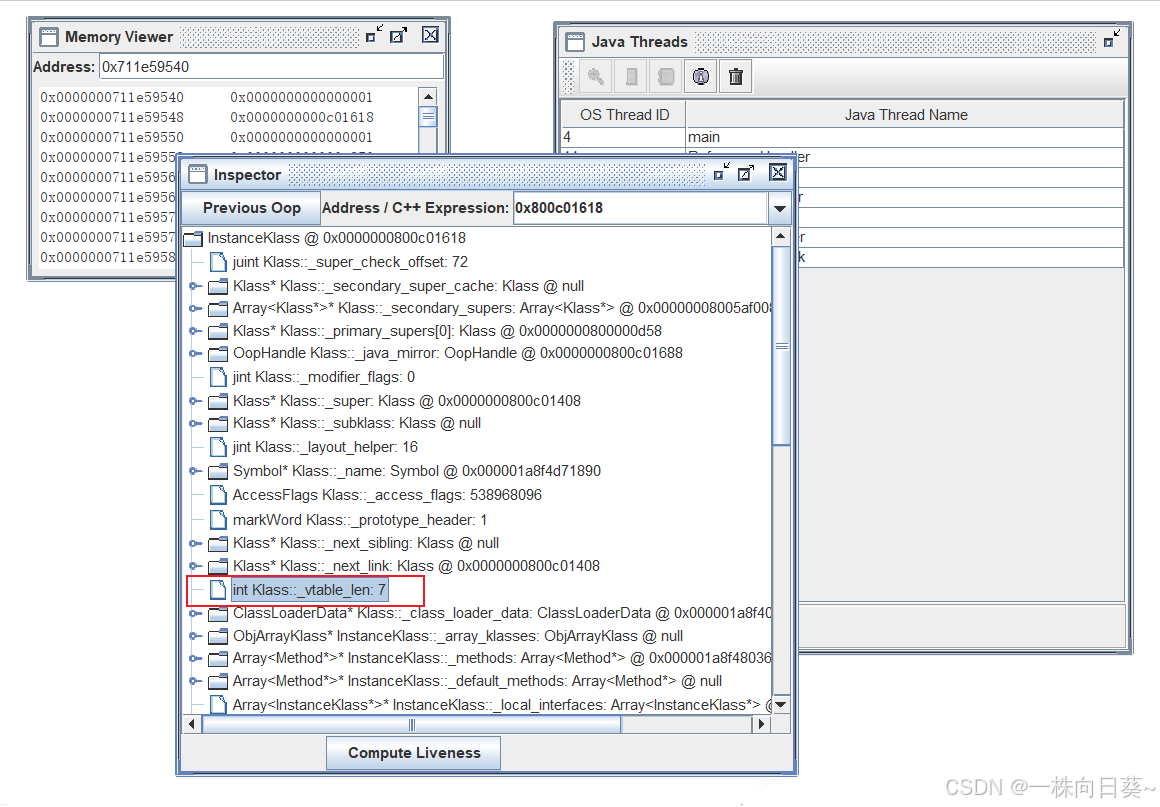
Task: Click the trash can Find Crashes icon
Action: click(736, 76)
